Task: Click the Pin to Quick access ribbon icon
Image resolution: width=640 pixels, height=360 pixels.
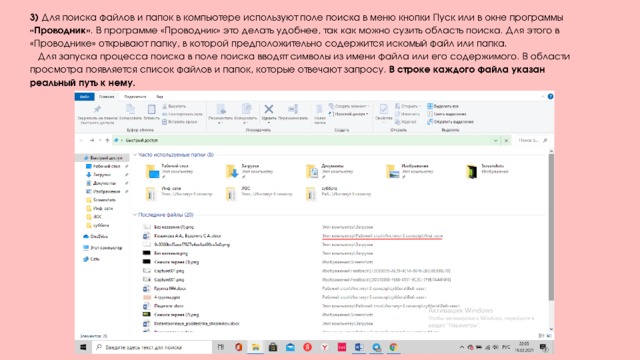Action: click(x=97, y=109)
